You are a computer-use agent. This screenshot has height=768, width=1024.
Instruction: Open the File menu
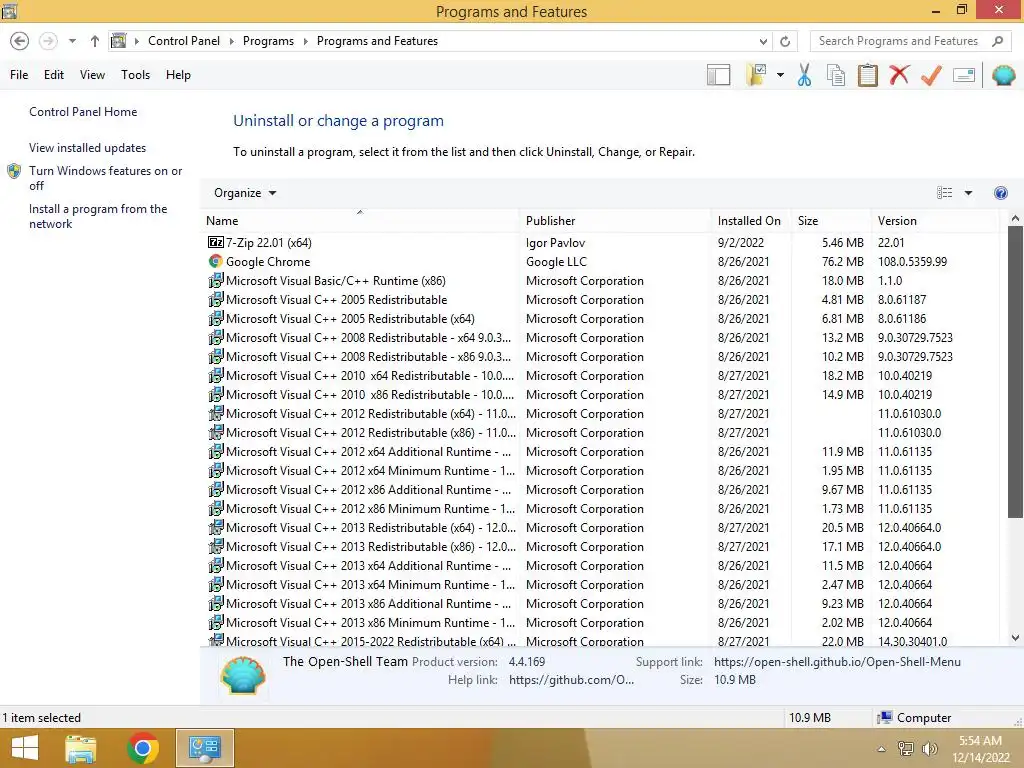point(19,75)
